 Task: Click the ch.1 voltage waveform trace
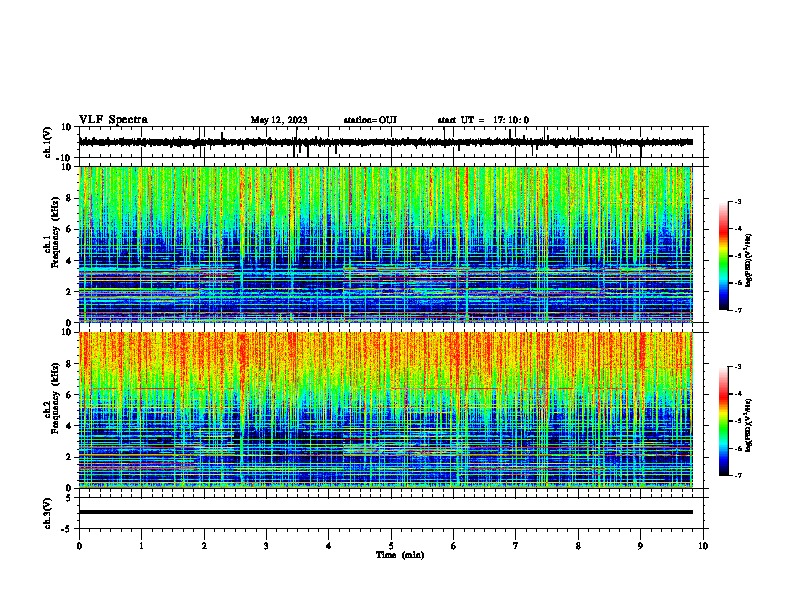click(386, 142)
